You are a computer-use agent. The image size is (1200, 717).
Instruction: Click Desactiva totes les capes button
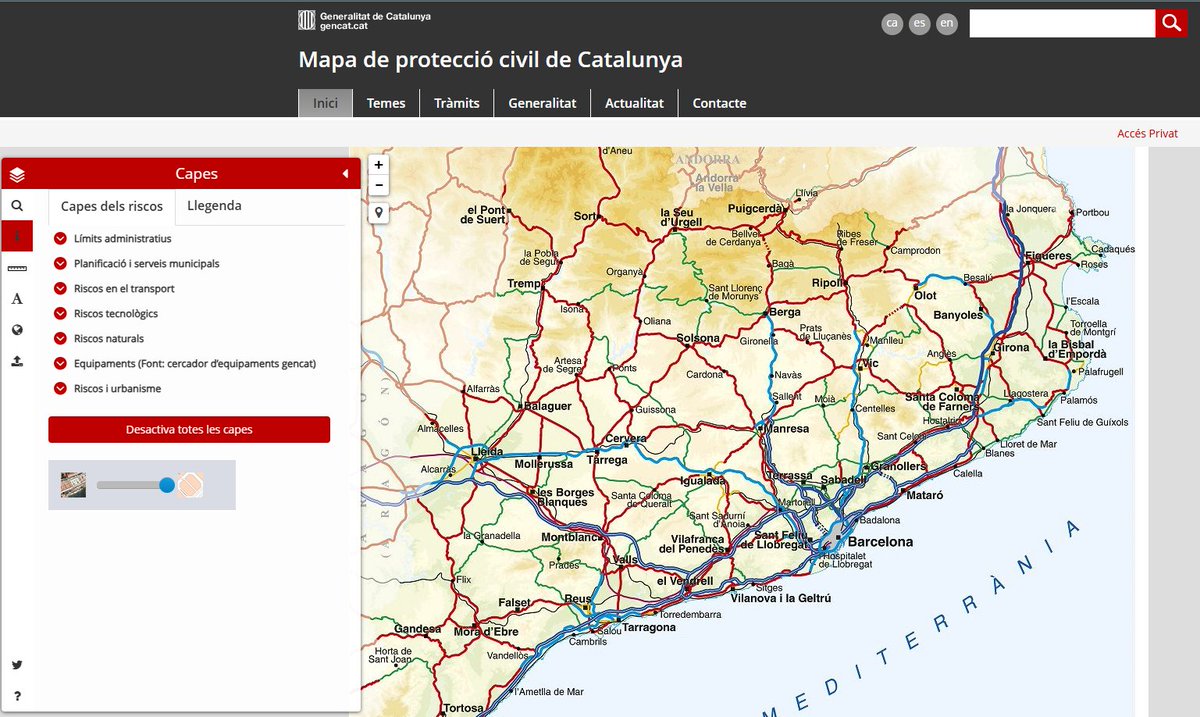[x=189, y=429]
